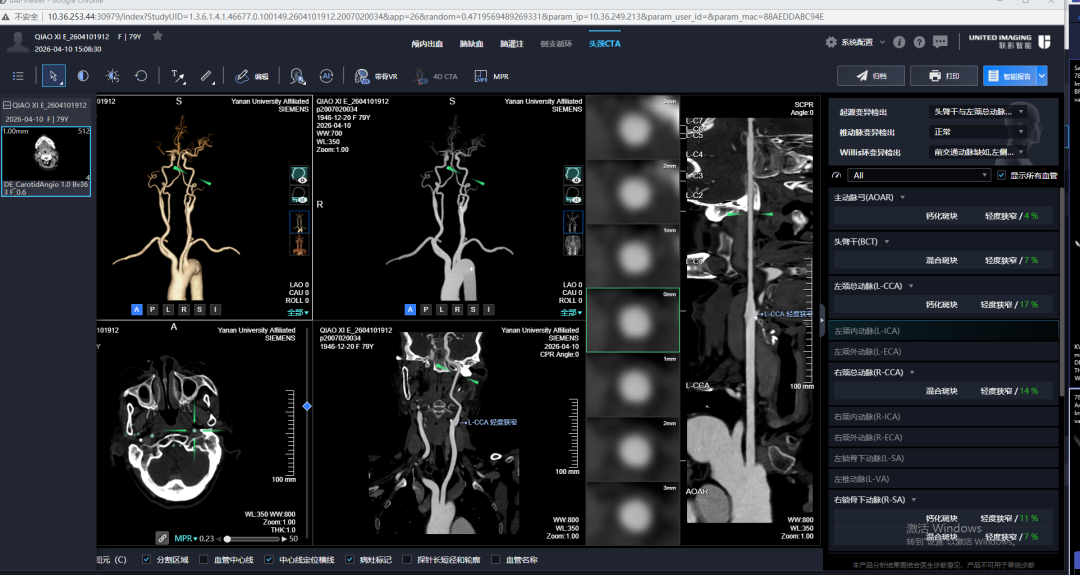This screenshot has height=575, width=1080.
Task: Select the 头颈CTA tab
Action: [605, 43]
